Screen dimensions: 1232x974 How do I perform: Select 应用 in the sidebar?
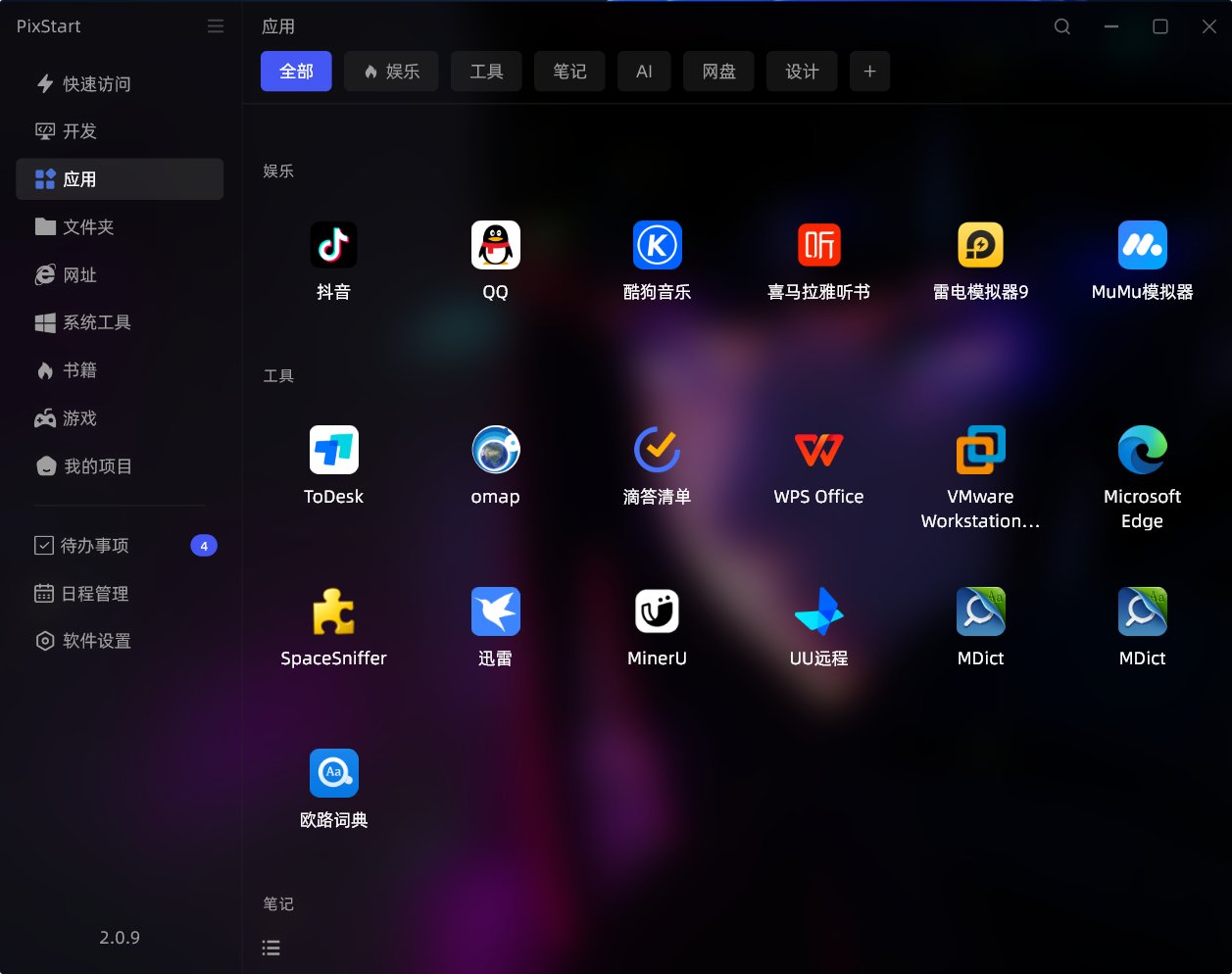click(120, 179)
